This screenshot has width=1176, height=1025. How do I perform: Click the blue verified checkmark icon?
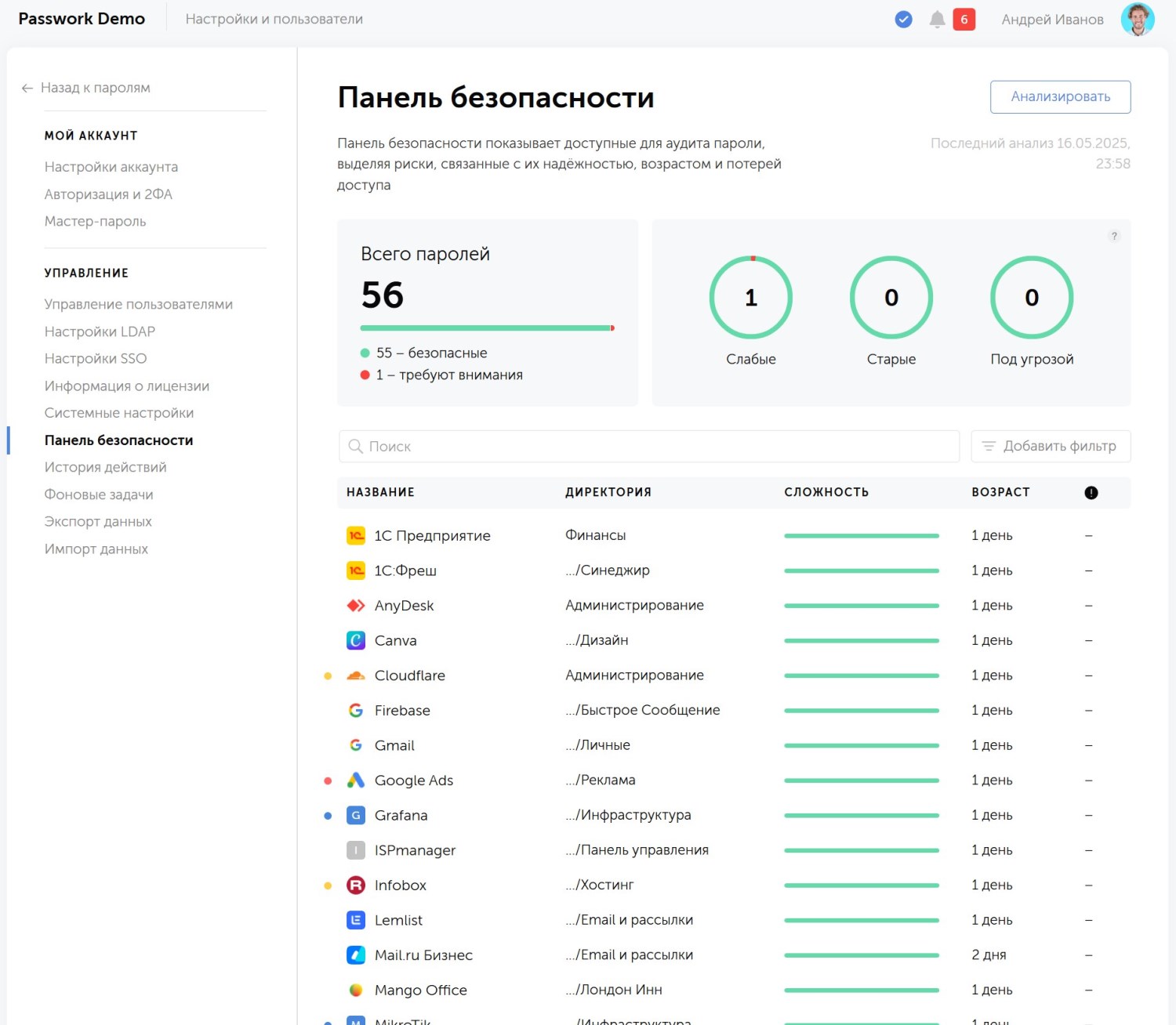(903, 20)
